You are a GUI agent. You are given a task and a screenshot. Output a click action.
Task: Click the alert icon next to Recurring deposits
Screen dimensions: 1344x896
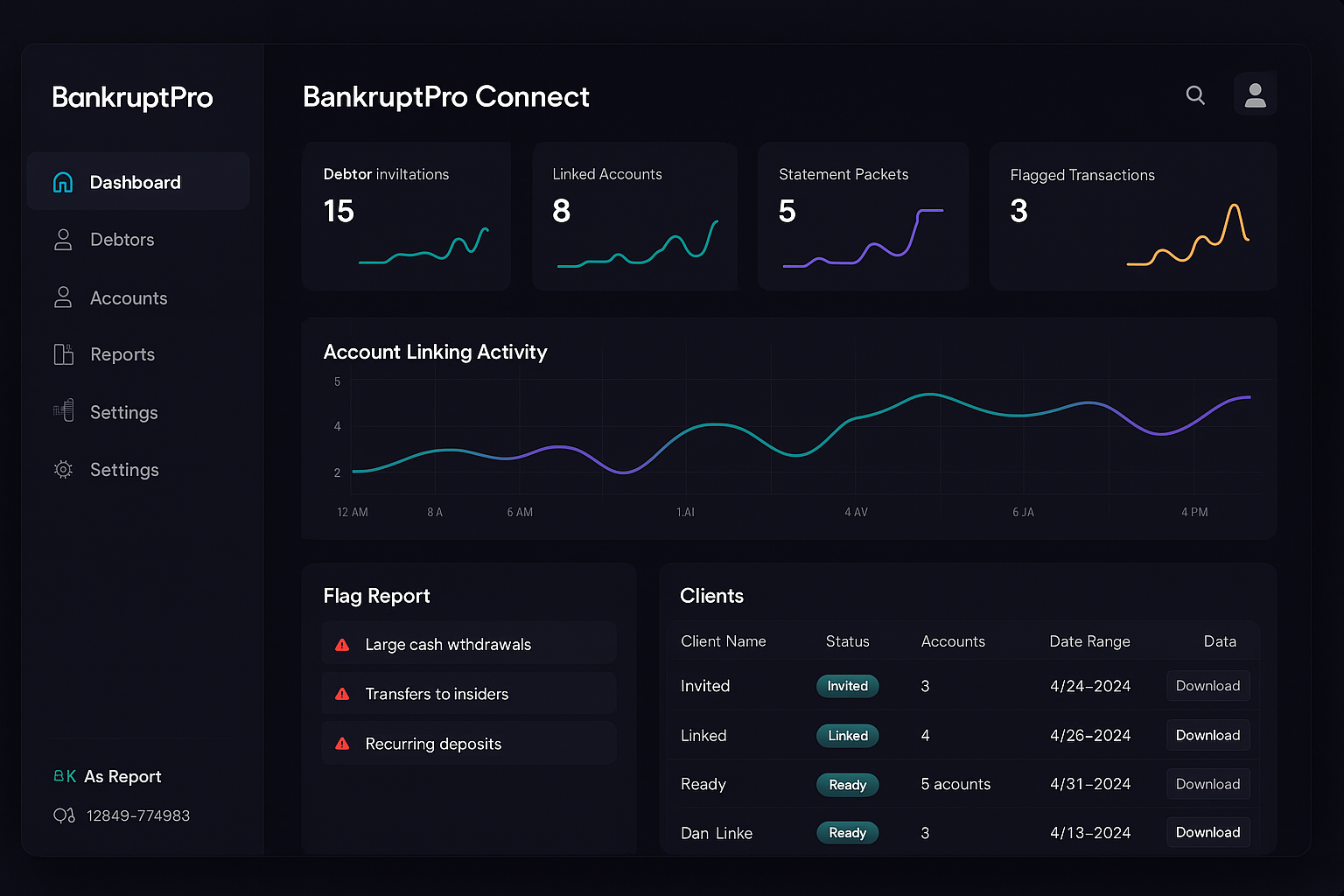(342, 744)
